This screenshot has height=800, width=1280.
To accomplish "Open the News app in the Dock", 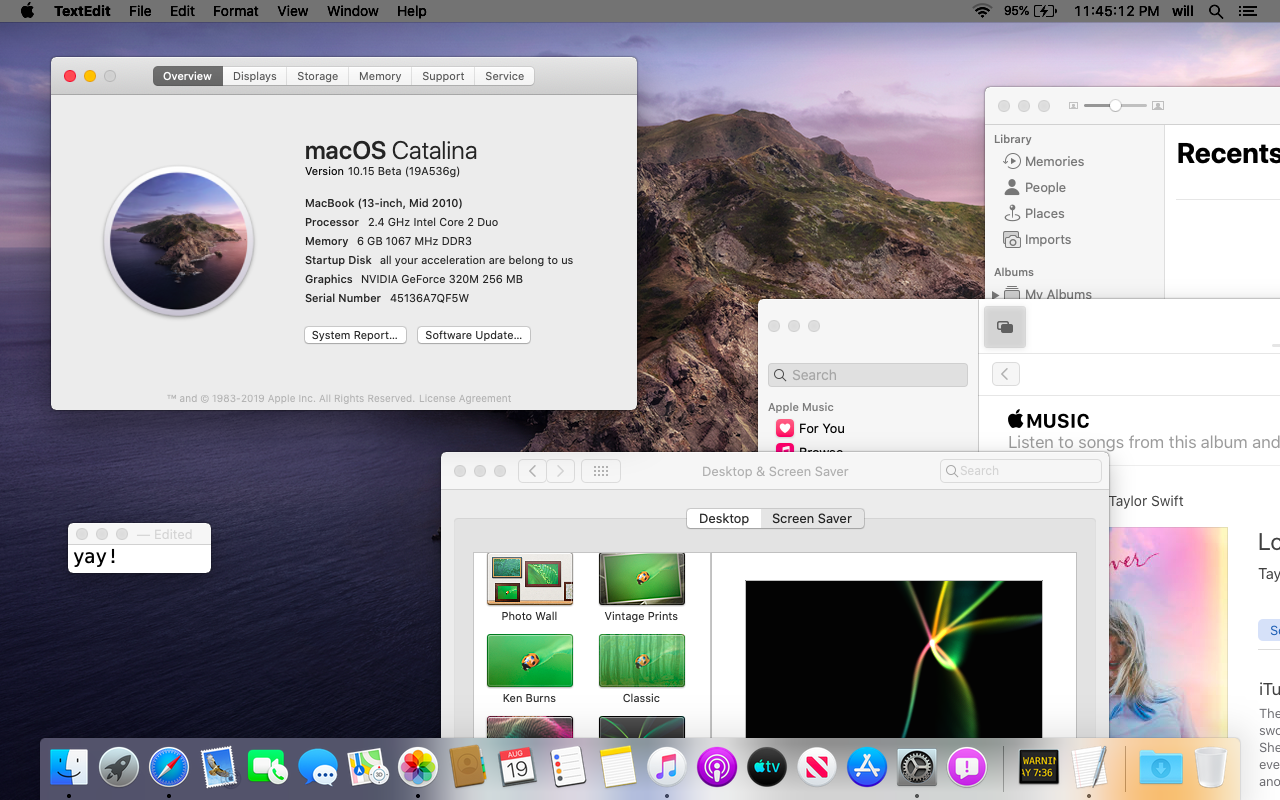I will click(817, 767).
